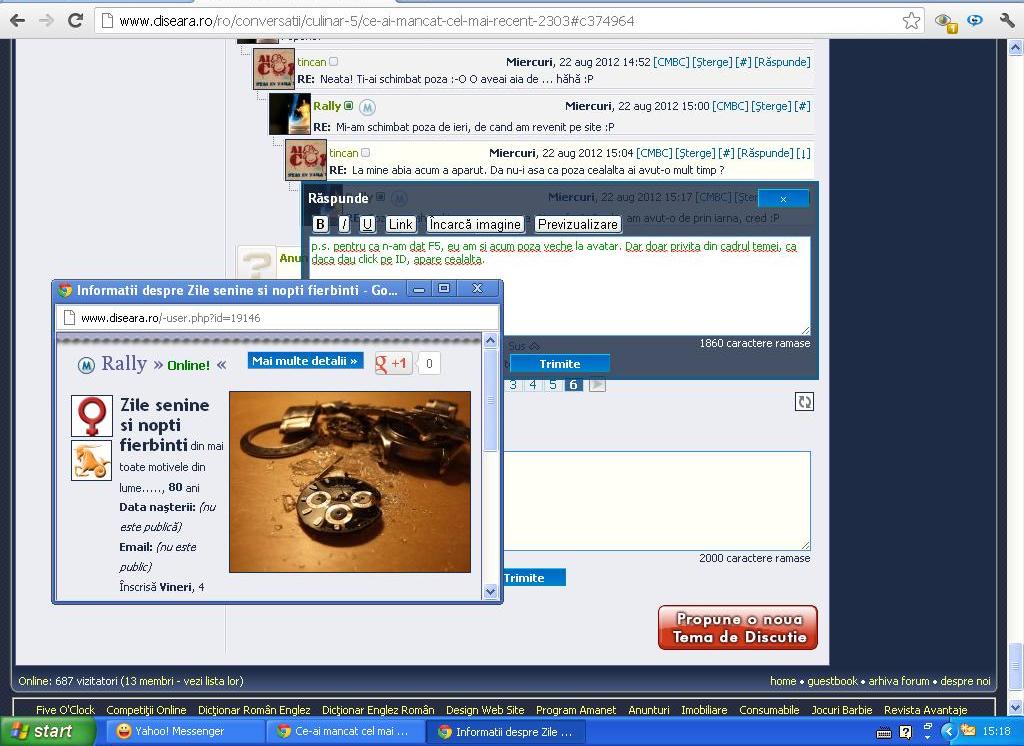Close the Răspunde reply panel with x
Viewport: 1024px width, 746px height.
point(783,199)
